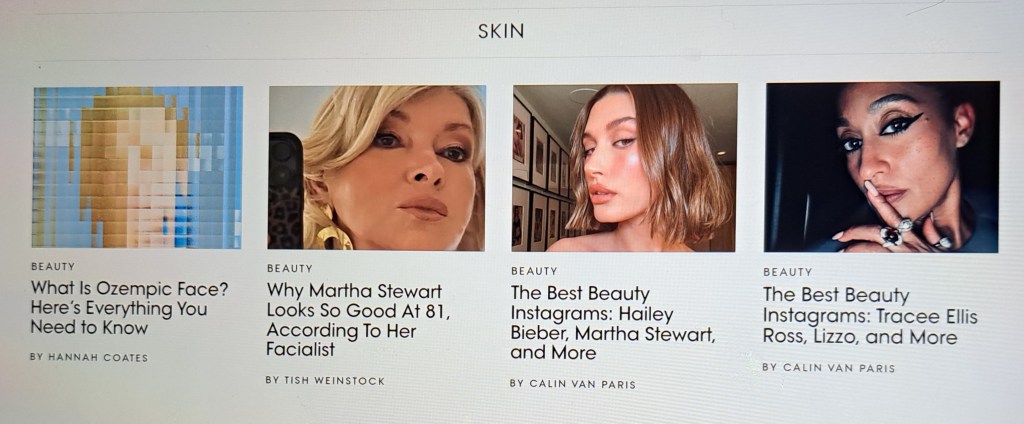Screen dimensions: 1024x424
Task: Click 'Ross, Lizzo, and More' headline text
Action: pyautogui.click(x=860, y=337)
